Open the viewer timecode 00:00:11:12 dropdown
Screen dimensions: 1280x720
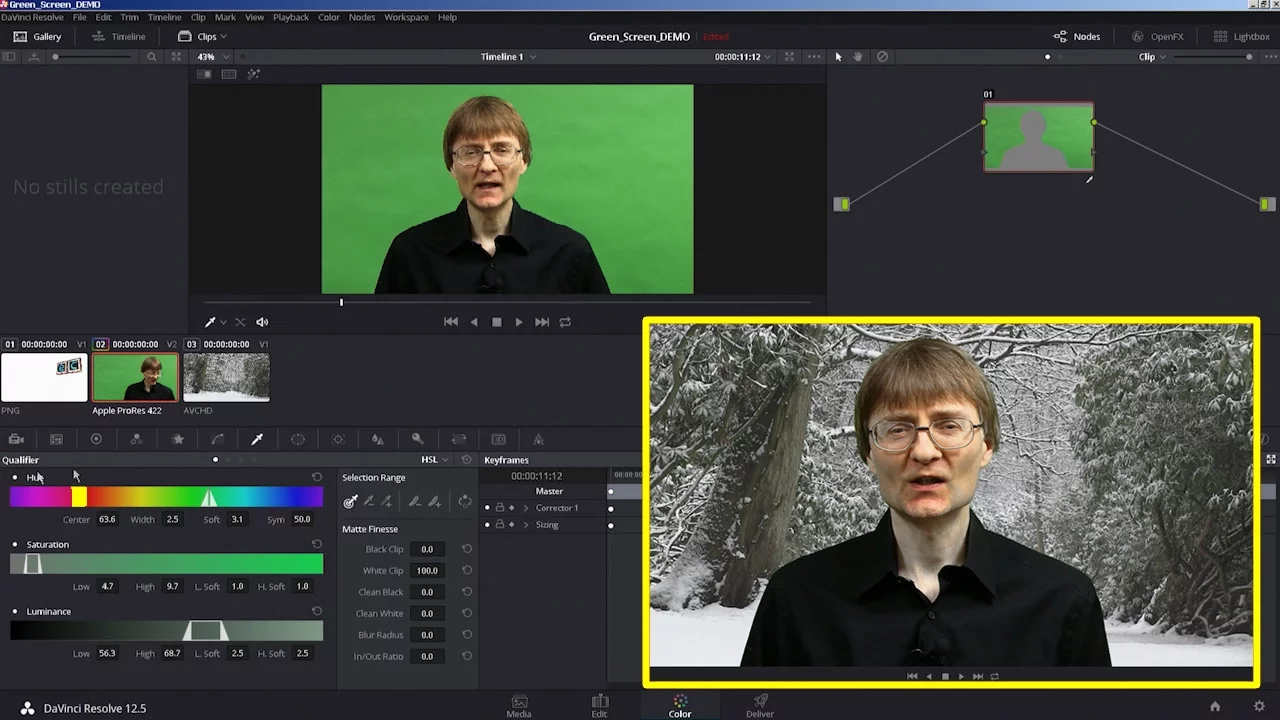tap(743, 57)
